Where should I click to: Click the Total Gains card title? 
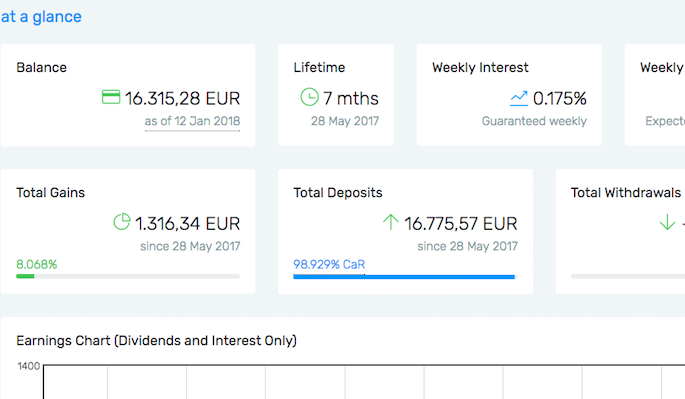(x=51, y=193)
